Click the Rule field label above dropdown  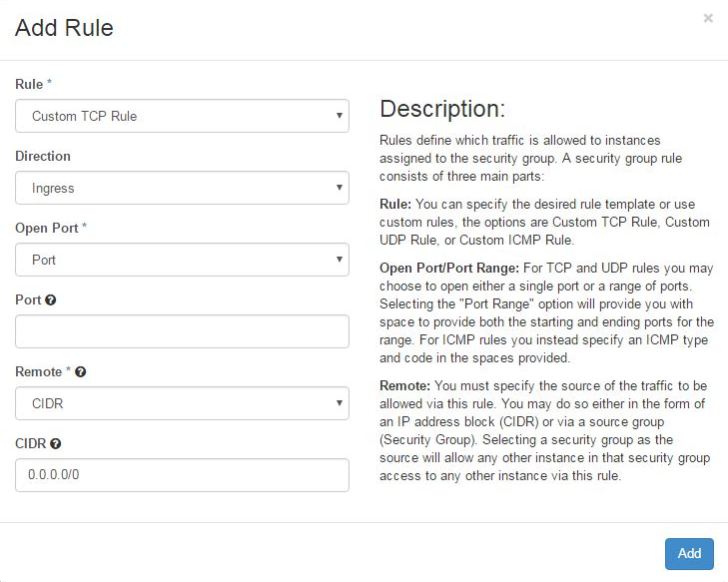29,84
